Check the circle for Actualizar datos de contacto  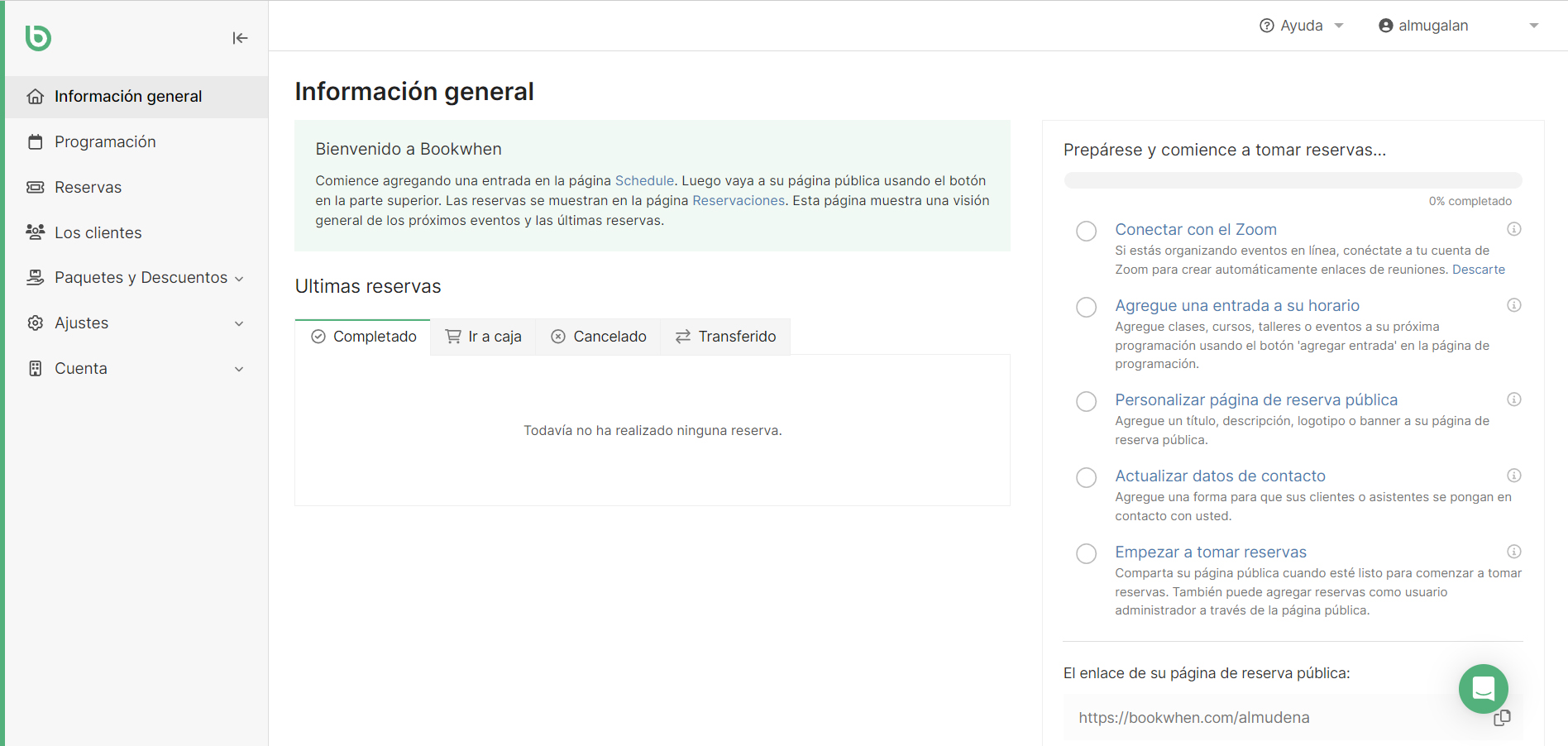(x=1086, y=477)
